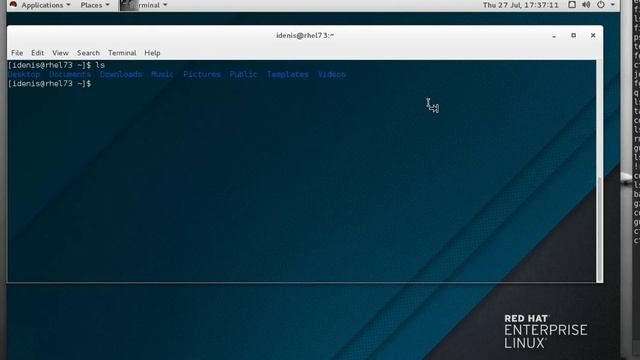Maximize the terminal window
Image resolution: width=640 pixels, height=360 pixels.
(573, 36)
